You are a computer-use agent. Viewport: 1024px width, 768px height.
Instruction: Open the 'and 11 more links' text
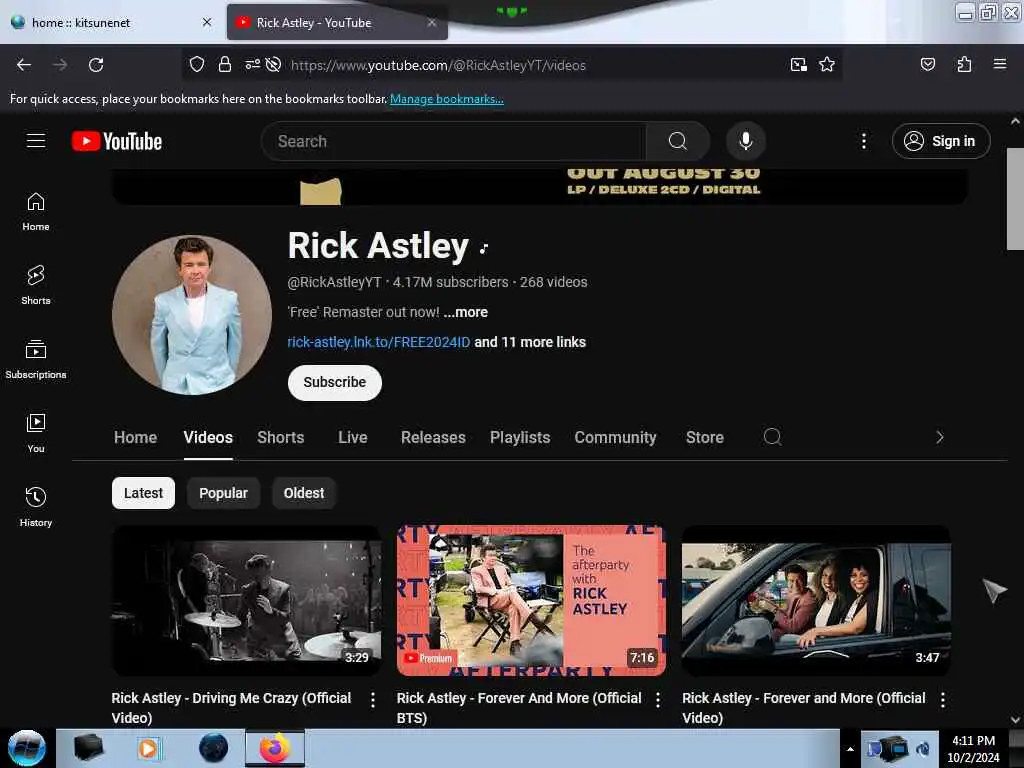530,342
